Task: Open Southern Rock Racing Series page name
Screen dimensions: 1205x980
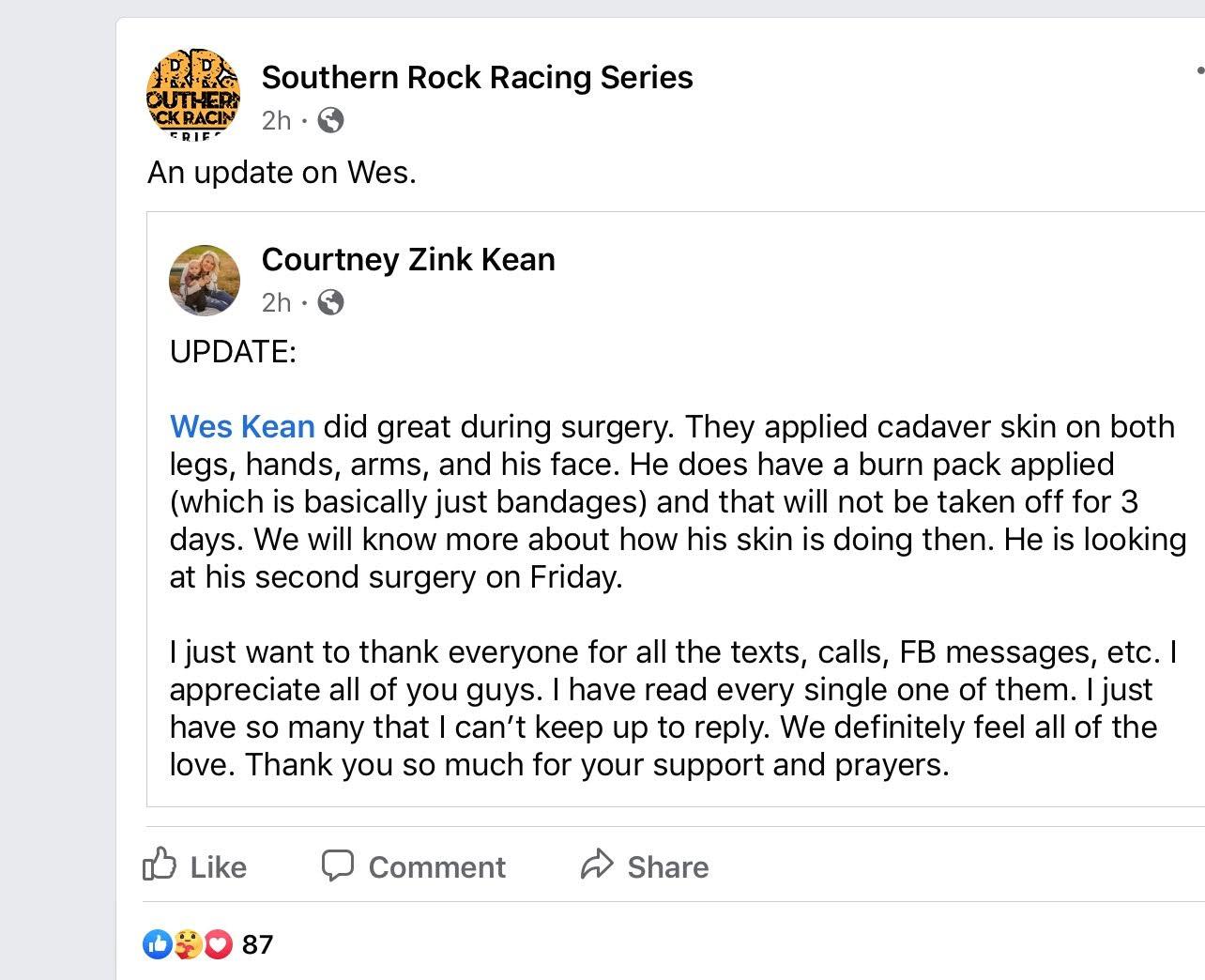Action: pos(477,77)
